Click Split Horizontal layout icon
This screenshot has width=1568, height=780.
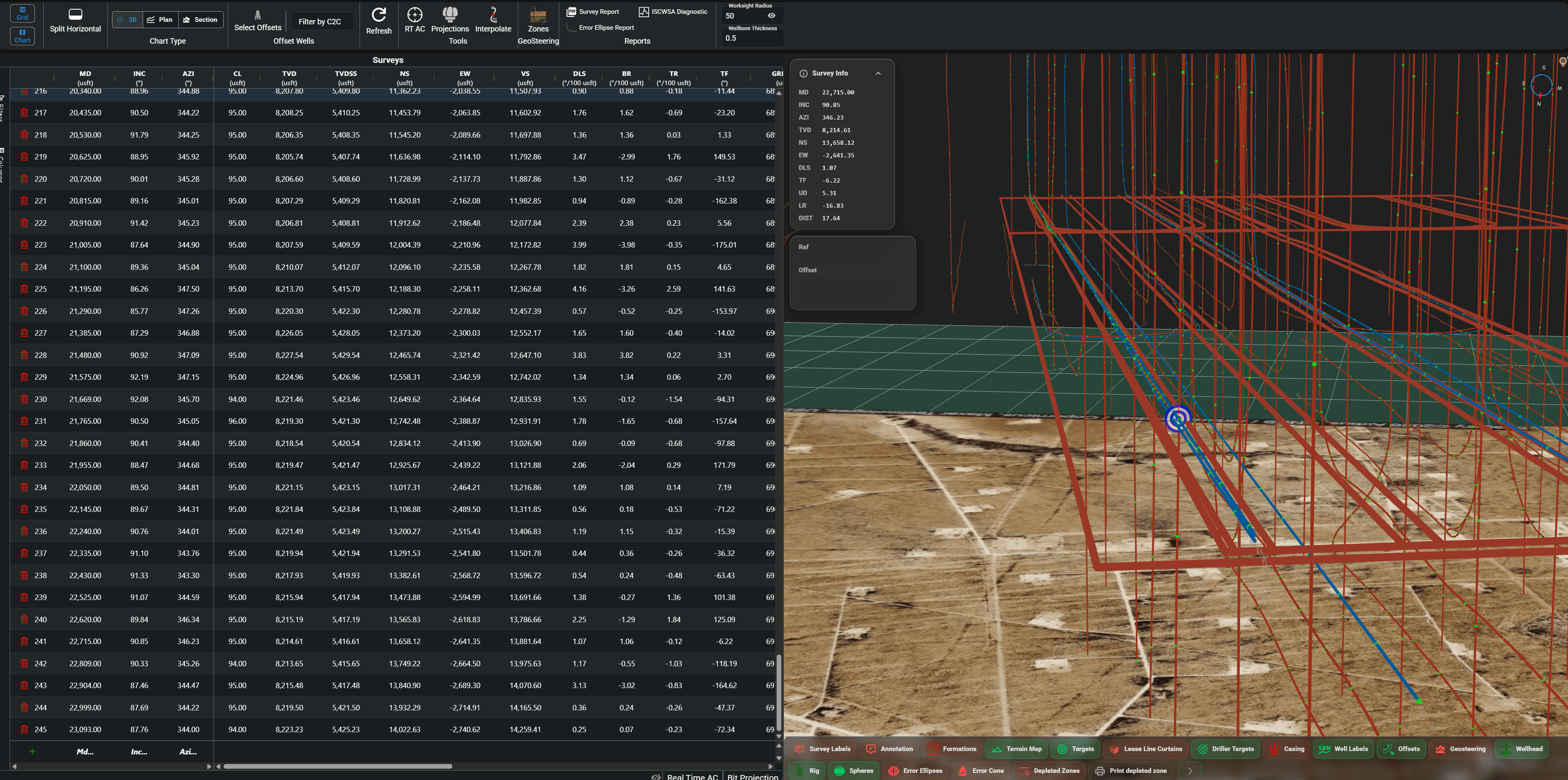[76, 15]
